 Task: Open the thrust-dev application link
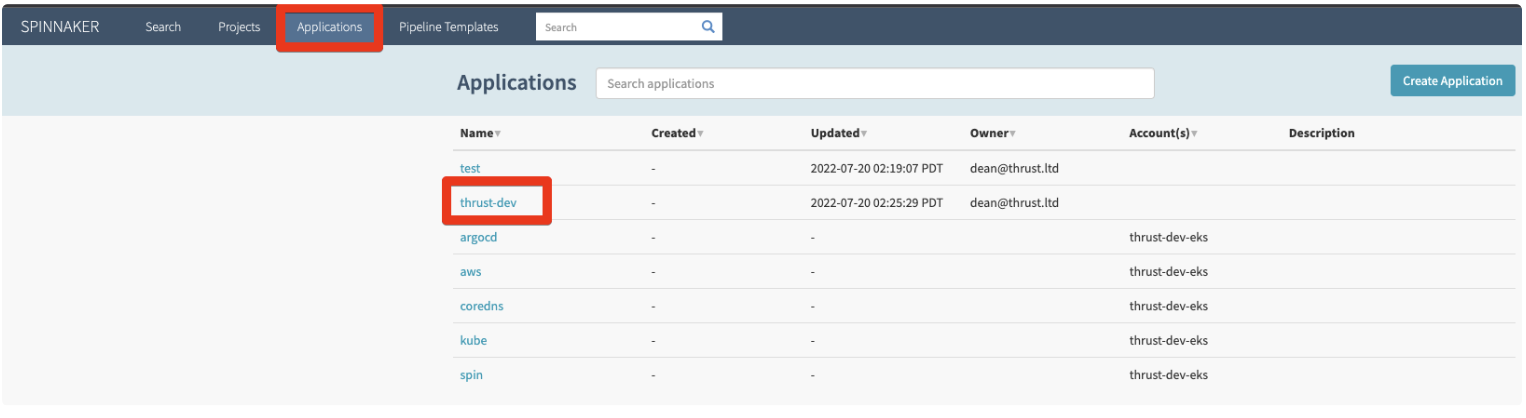(x=488, y=203)
